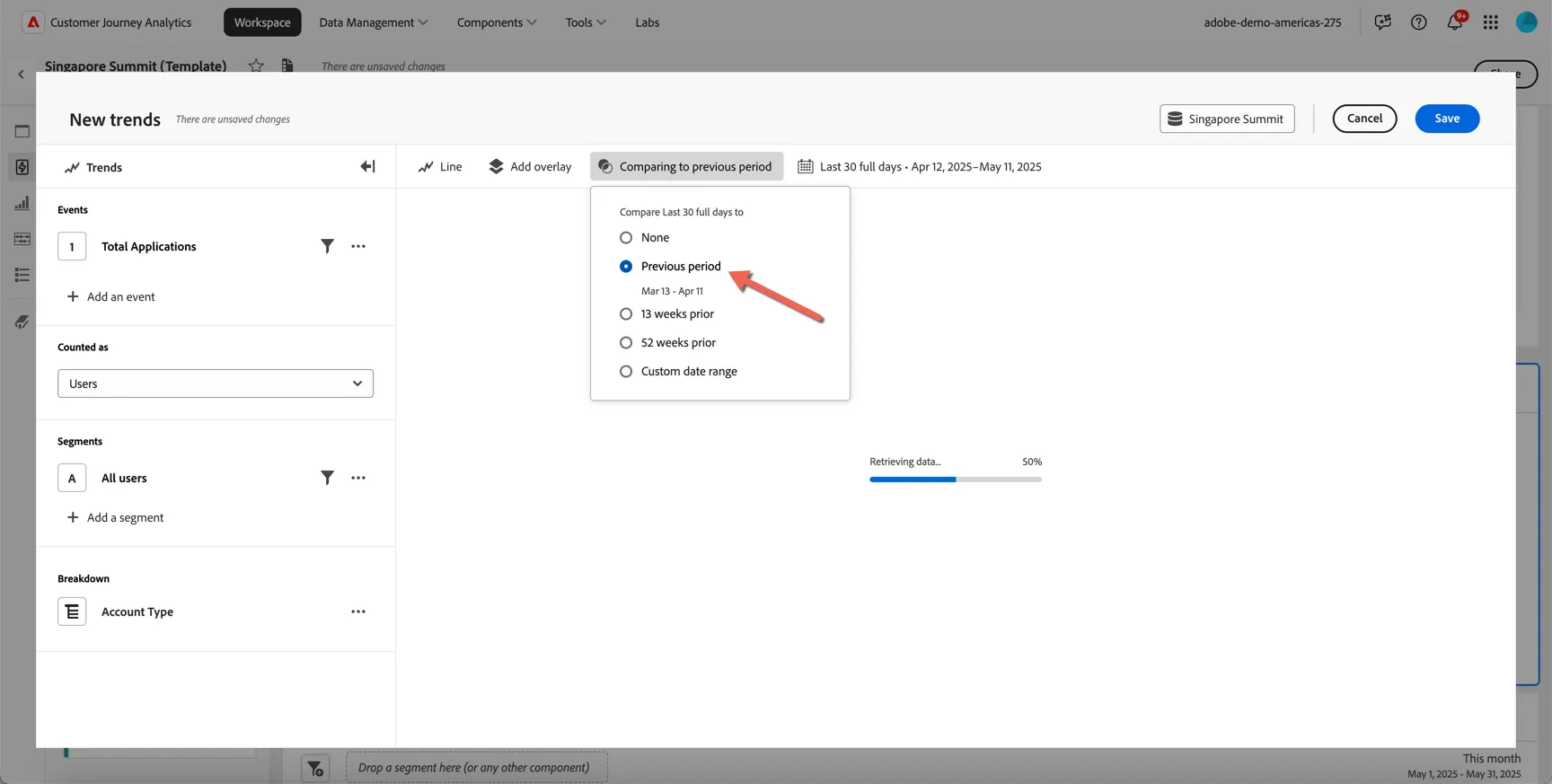The height and width of the screenshot is (784, 1552).
Task: Expand the Data Management menu
Action: pyautogui.click(x=374, y=22)
